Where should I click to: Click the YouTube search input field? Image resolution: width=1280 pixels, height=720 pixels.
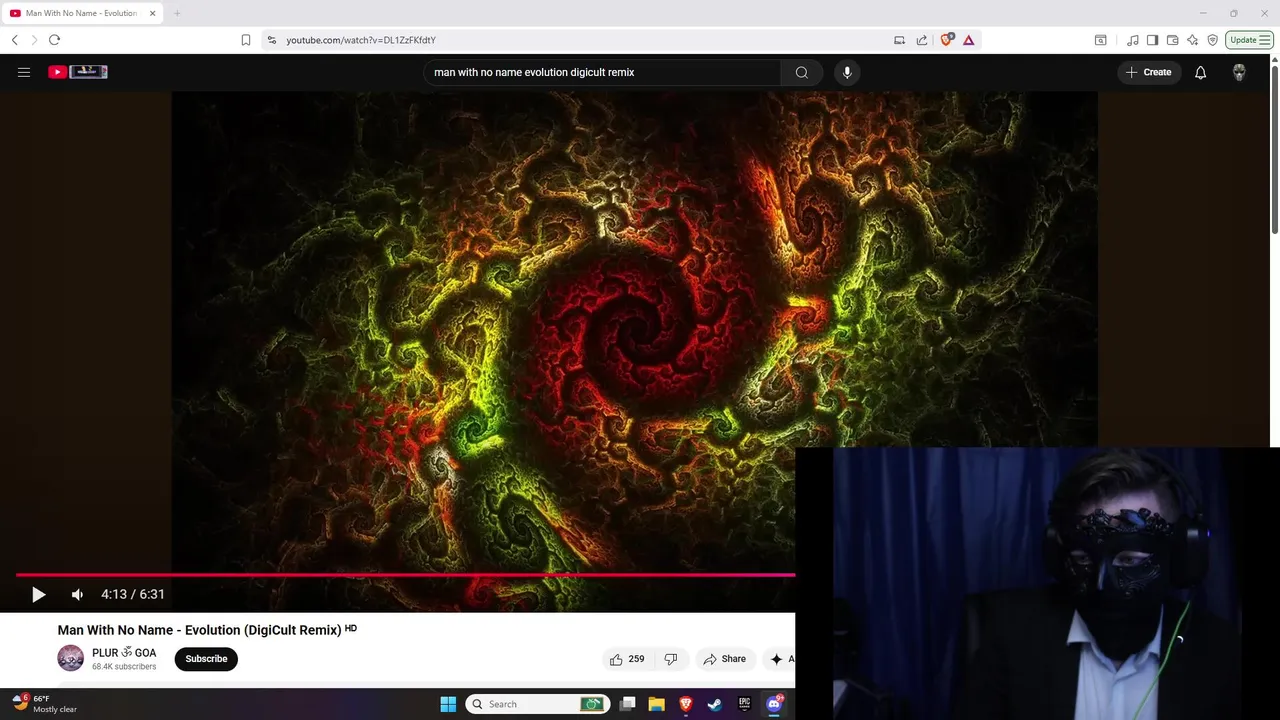(x=602, y=72)
